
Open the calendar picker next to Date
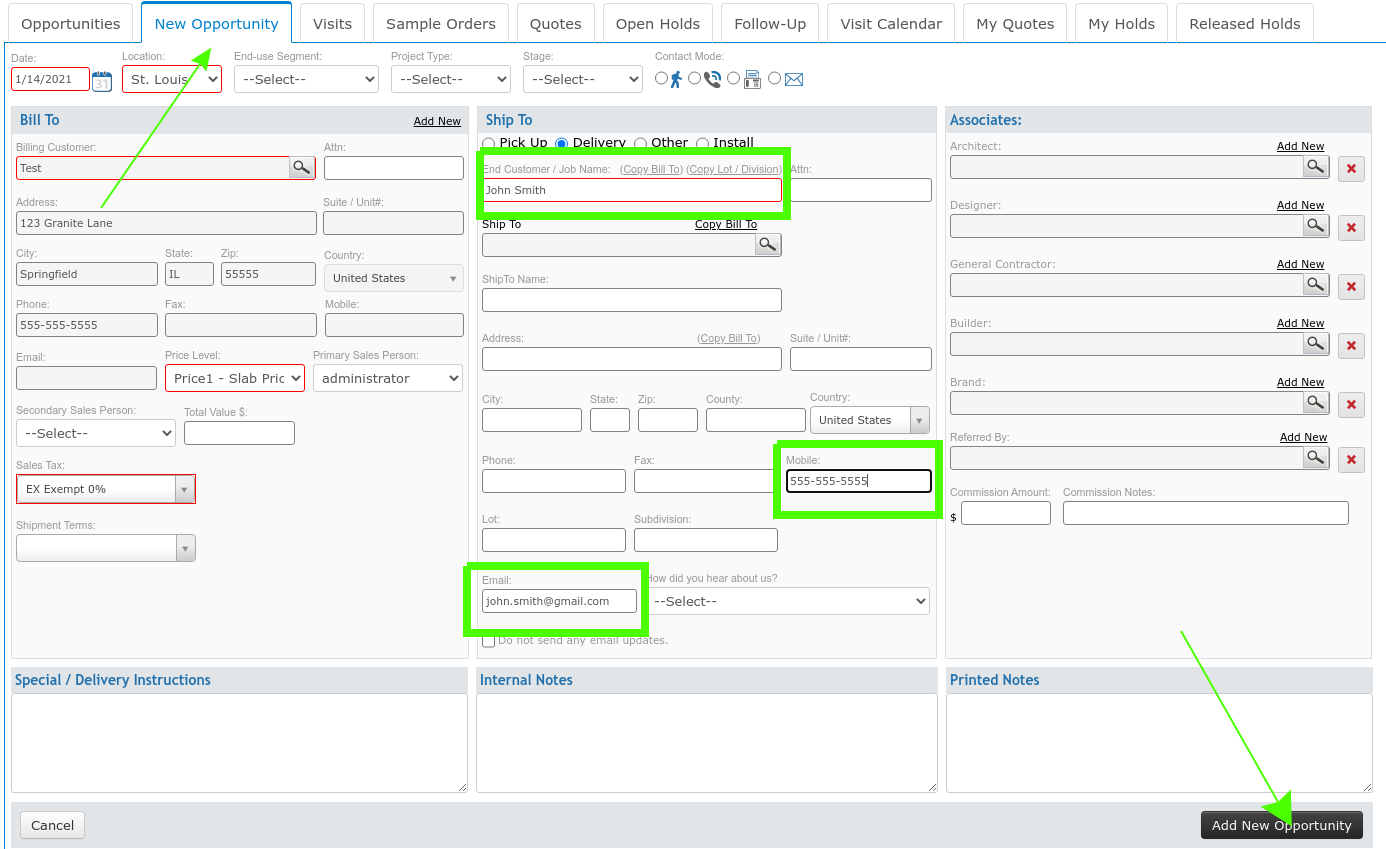(101, 81)
